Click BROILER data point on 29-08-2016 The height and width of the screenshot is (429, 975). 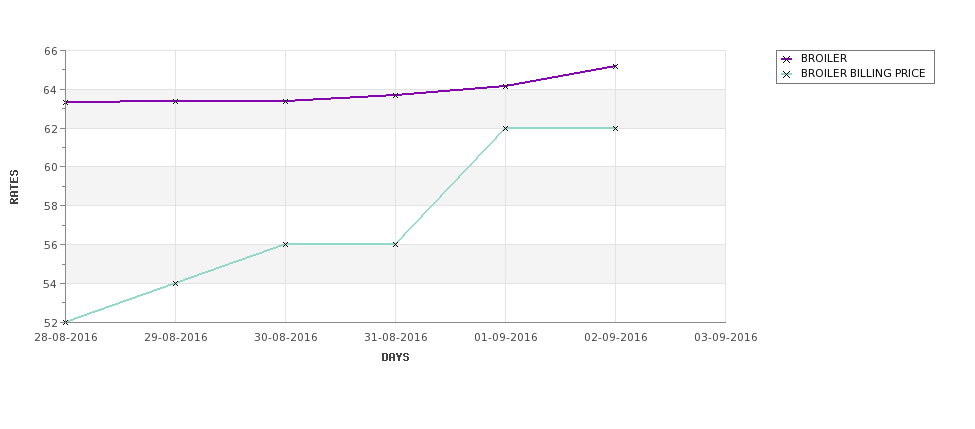[x=175, y=101]
